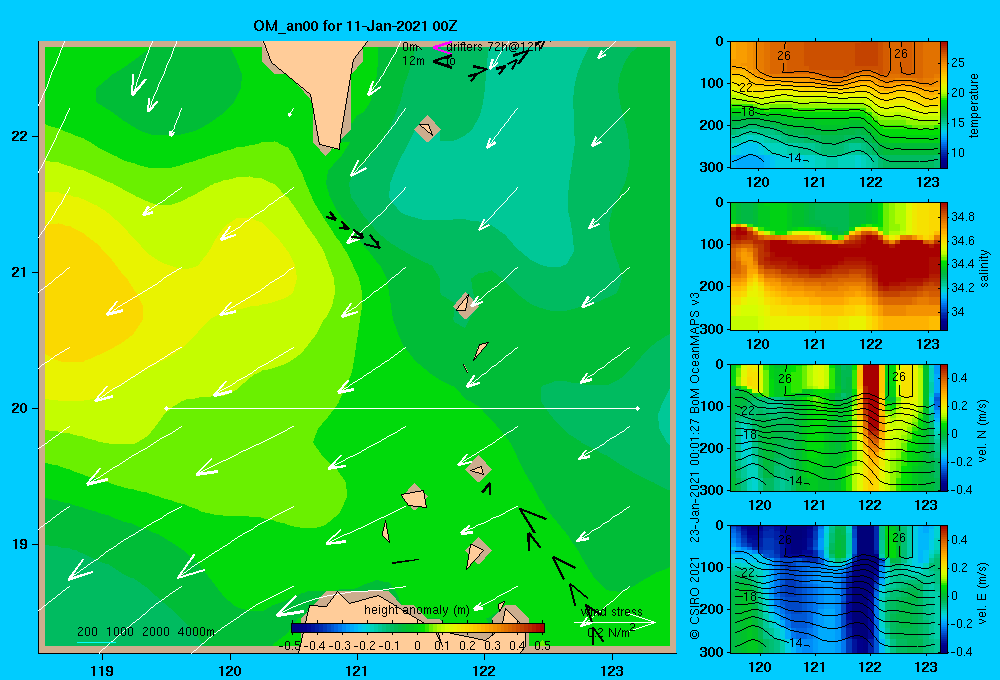This screenshot has height=680, width=1000.
Task: Click the vel. E cross-section panel
Action: 834,589
